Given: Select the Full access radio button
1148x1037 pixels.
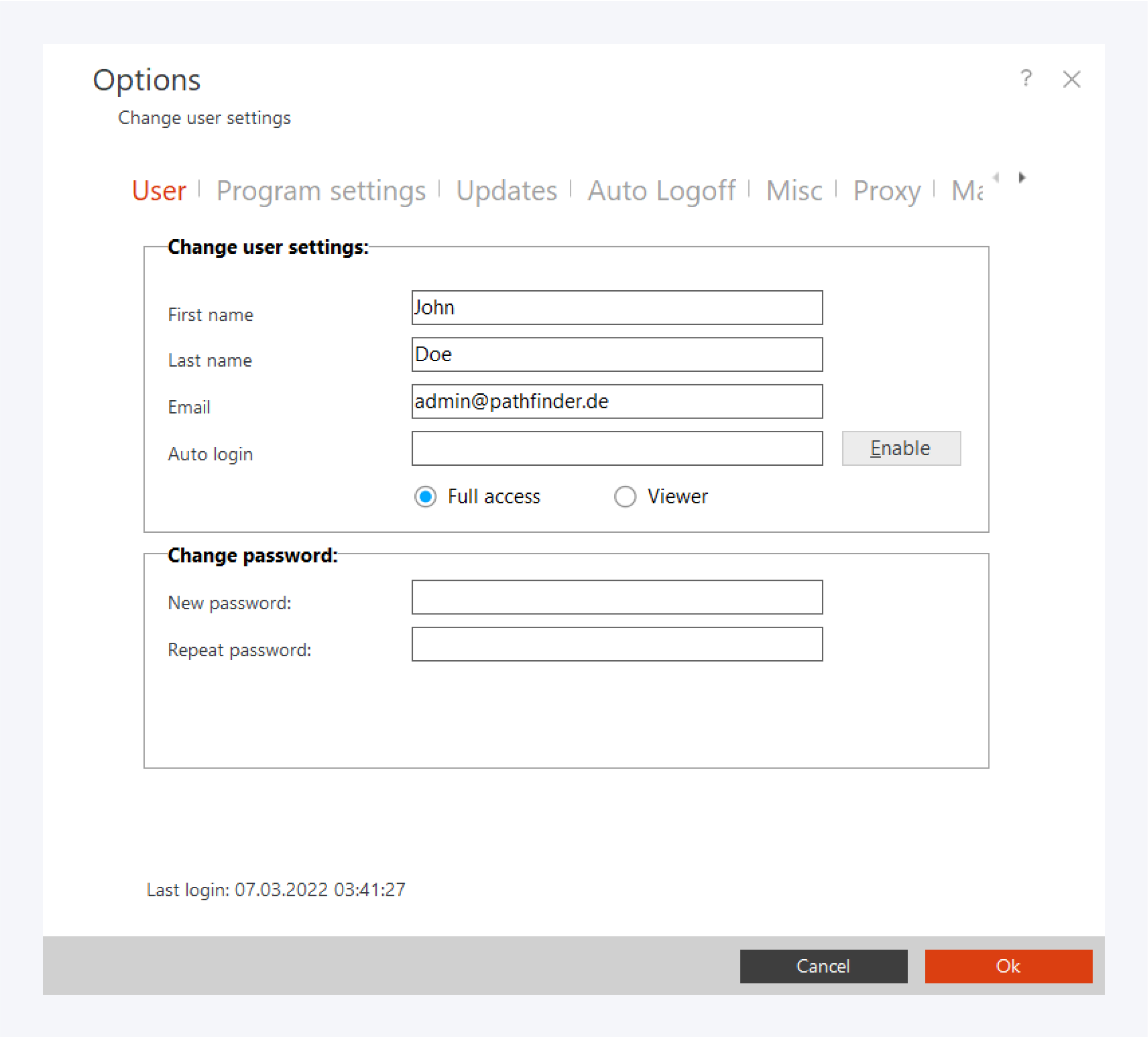Looking at the screenshot, I should tap(425, 496).
